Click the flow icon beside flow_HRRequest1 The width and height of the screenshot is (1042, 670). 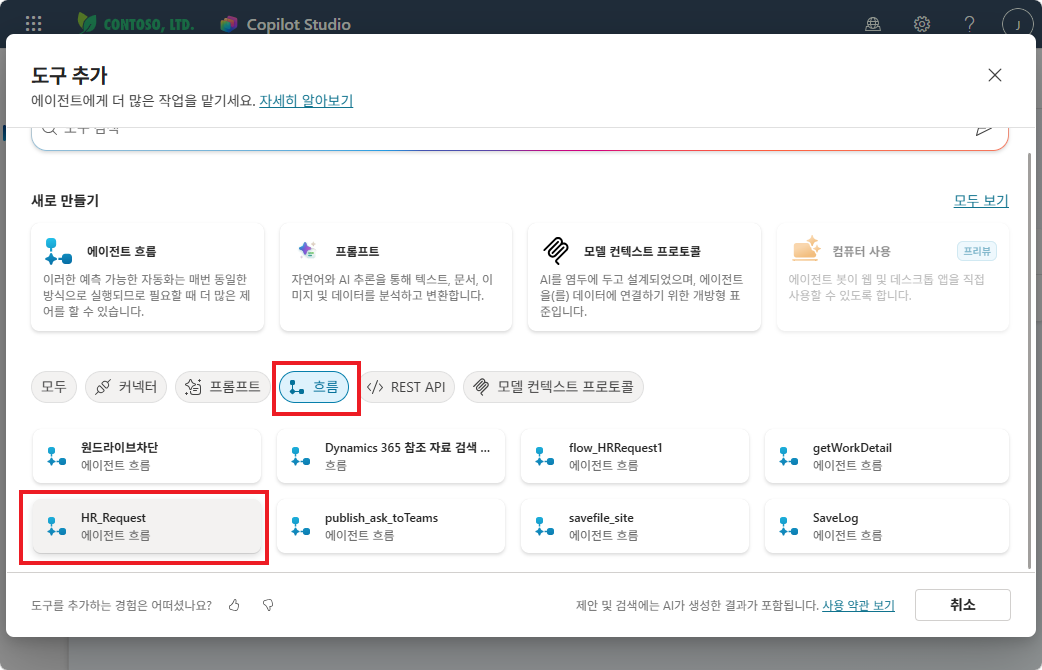[544, 457]
